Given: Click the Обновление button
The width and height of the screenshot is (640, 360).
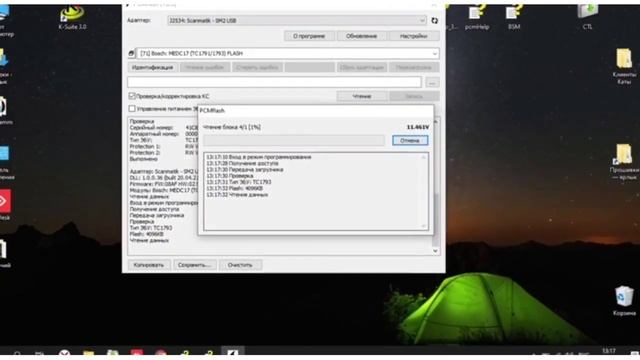Looking at the screenshot, I should point(361,36).
